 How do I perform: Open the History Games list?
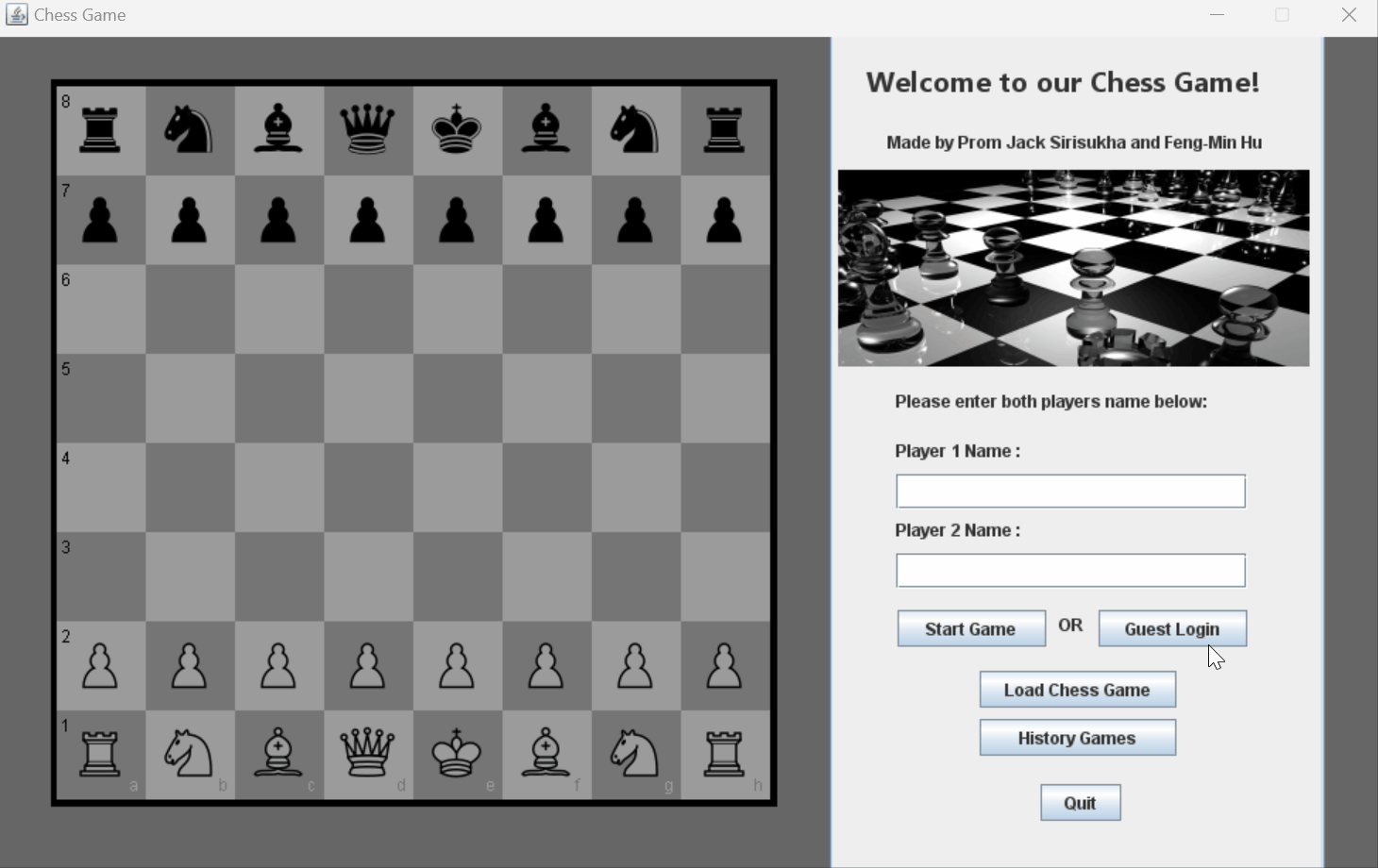pyautogui.click(x=1077, y=738)
